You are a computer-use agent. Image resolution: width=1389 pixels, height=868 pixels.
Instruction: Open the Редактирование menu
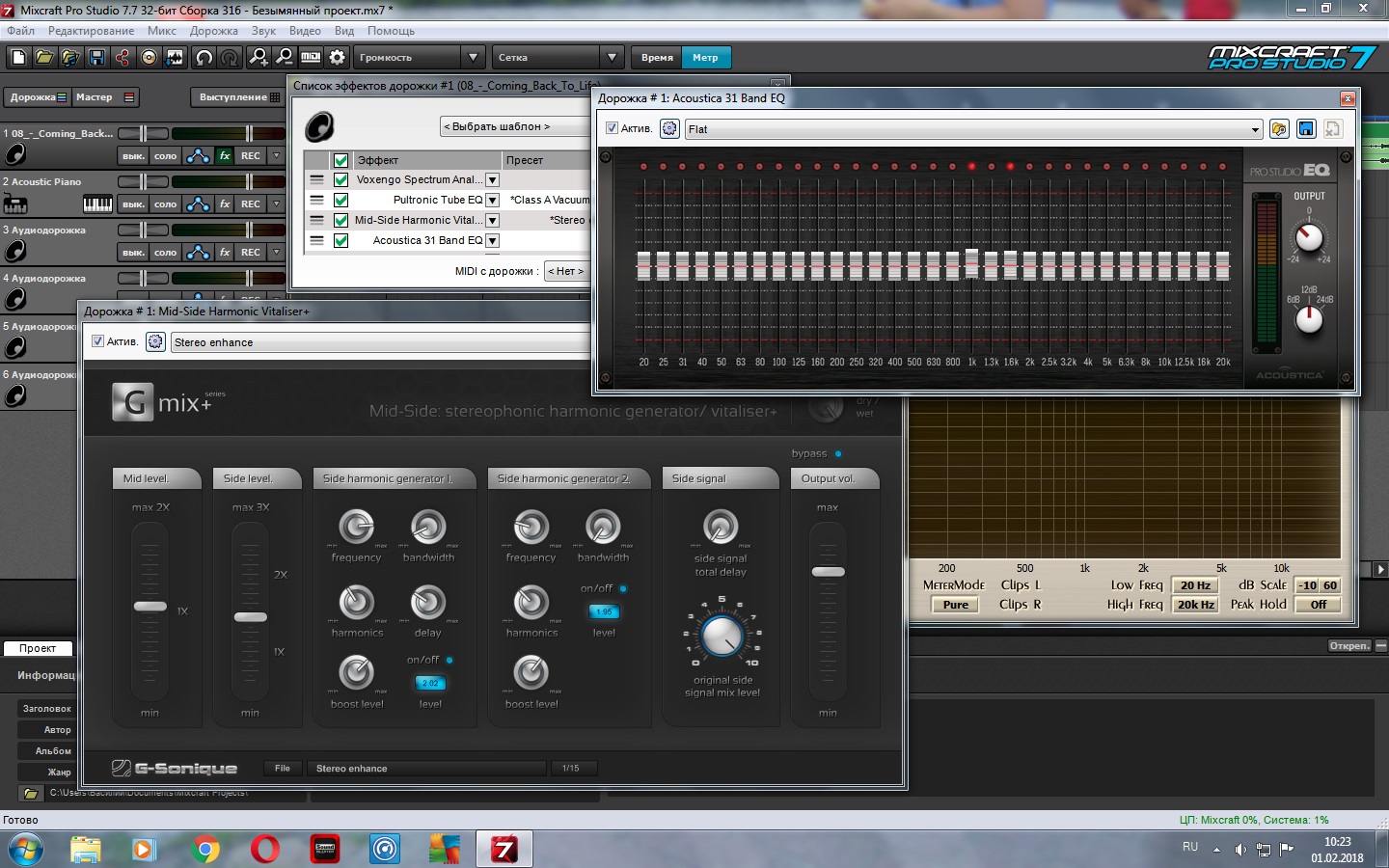[92, 31]
